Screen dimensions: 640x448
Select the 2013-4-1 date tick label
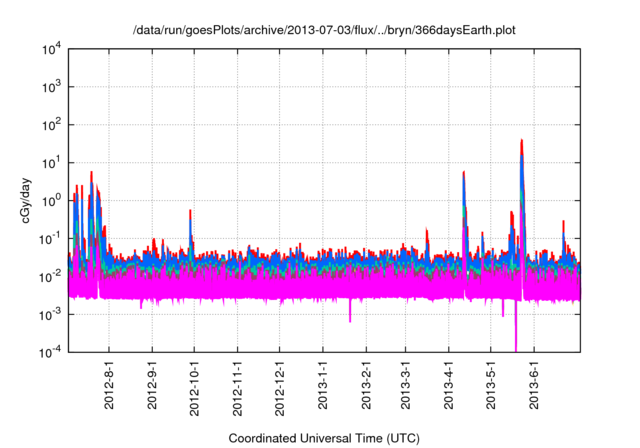pos(446,385)
